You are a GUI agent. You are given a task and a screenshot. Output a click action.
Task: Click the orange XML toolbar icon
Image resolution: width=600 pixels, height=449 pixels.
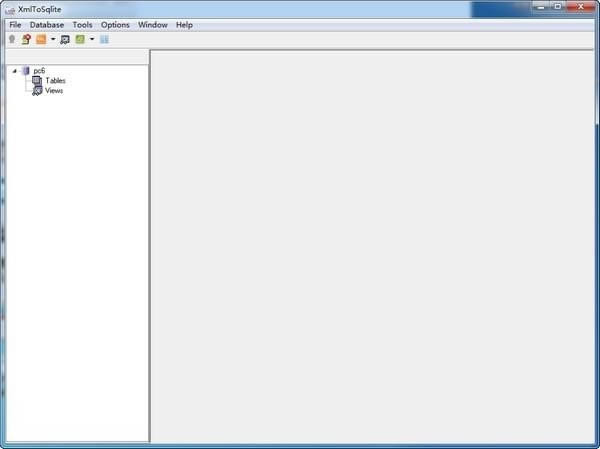click(x=41, y=39)
